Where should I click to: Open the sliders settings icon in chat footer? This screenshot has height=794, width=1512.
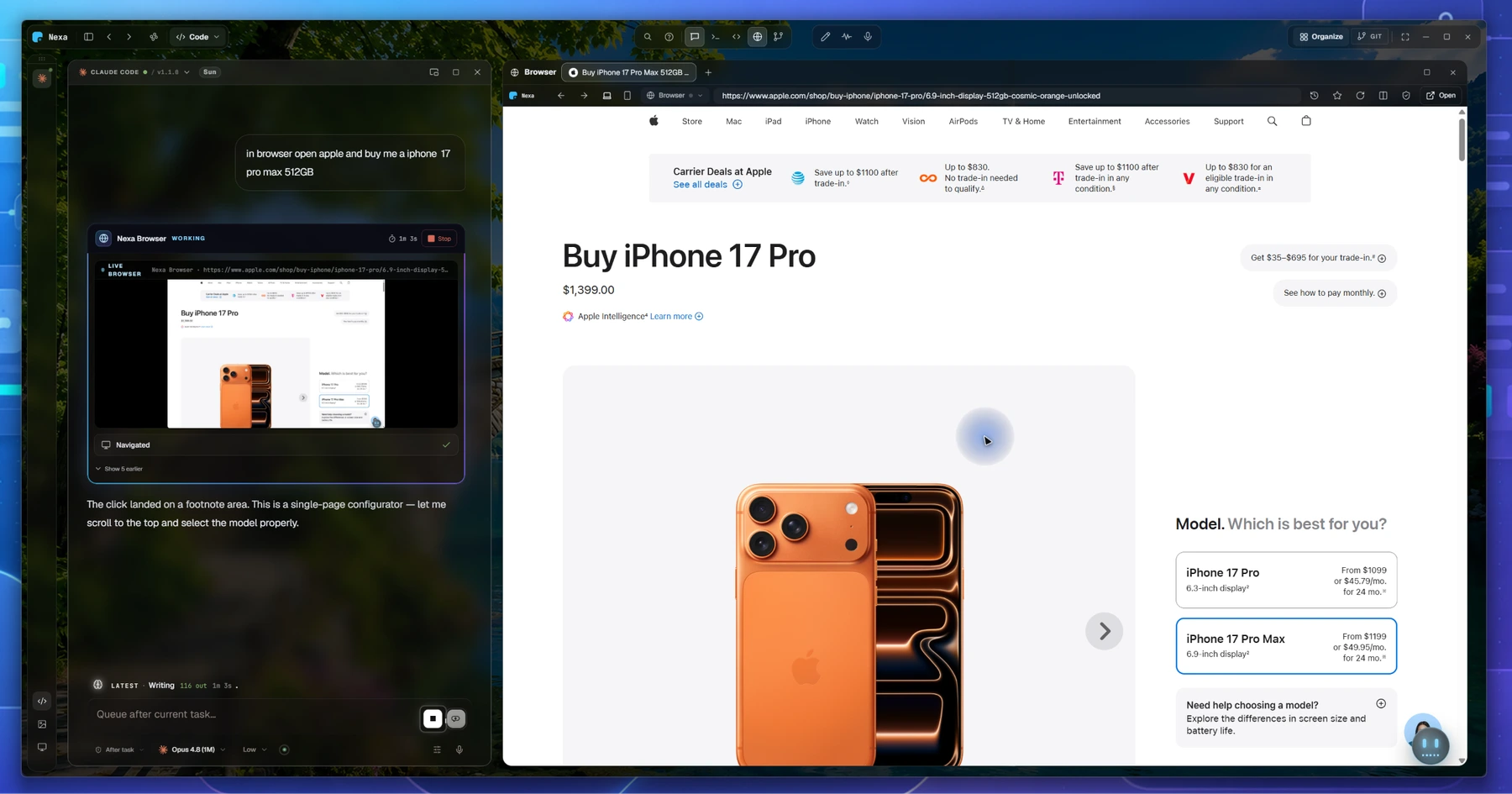[437, 749]
